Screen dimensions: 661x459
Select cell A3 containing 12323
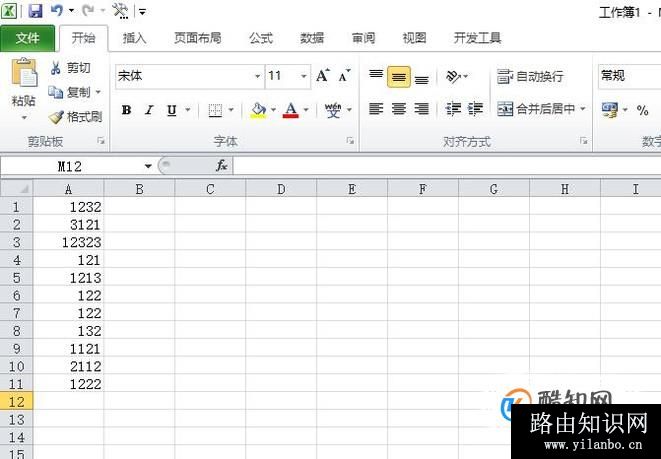(69, 242)
